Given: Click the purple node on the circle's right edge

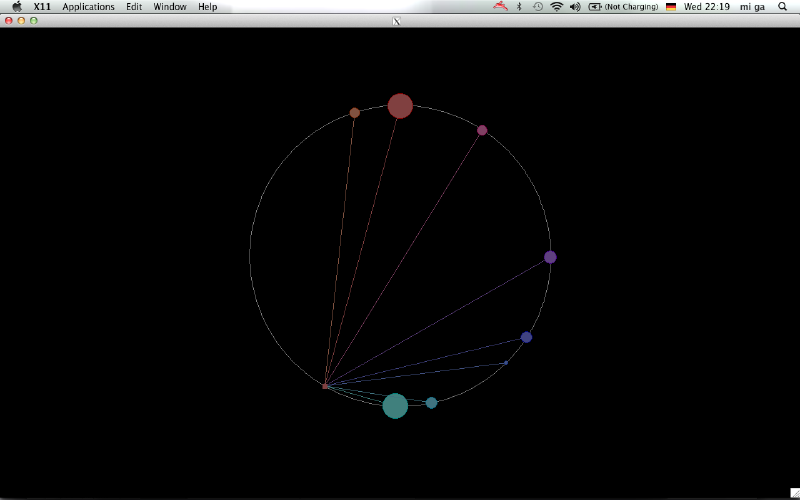Looking at the screenshot, I should pos(550,257).
